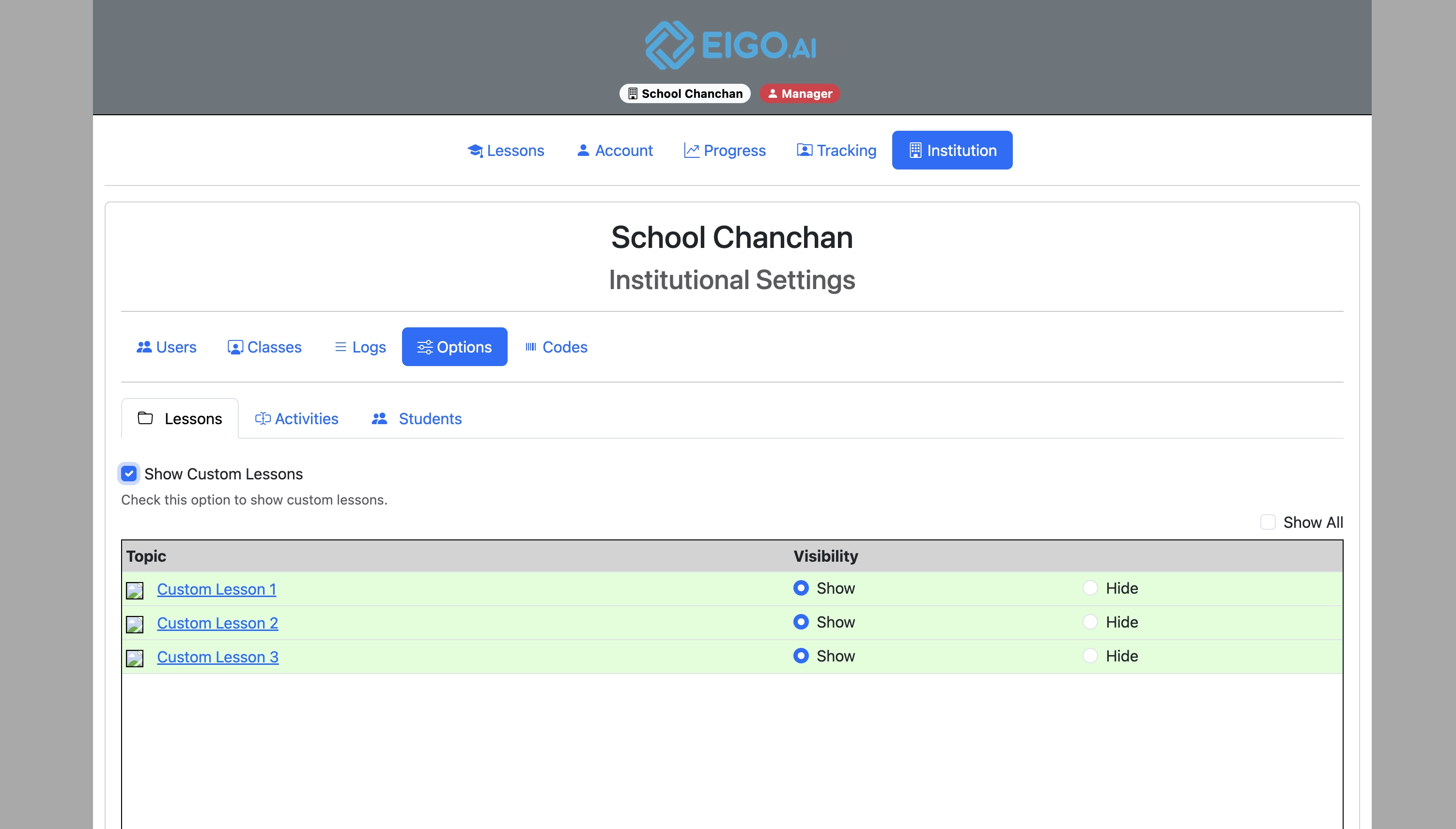Click the Visibility column header
The image size is (1456, 829).
coord(826,556)
